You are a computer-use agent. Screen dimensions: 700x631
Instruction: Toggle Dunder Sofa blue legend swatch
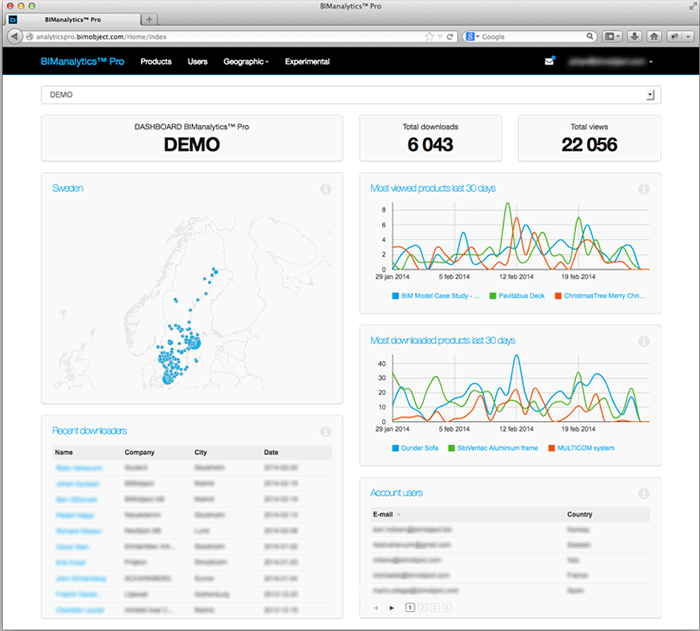point(395,448)
